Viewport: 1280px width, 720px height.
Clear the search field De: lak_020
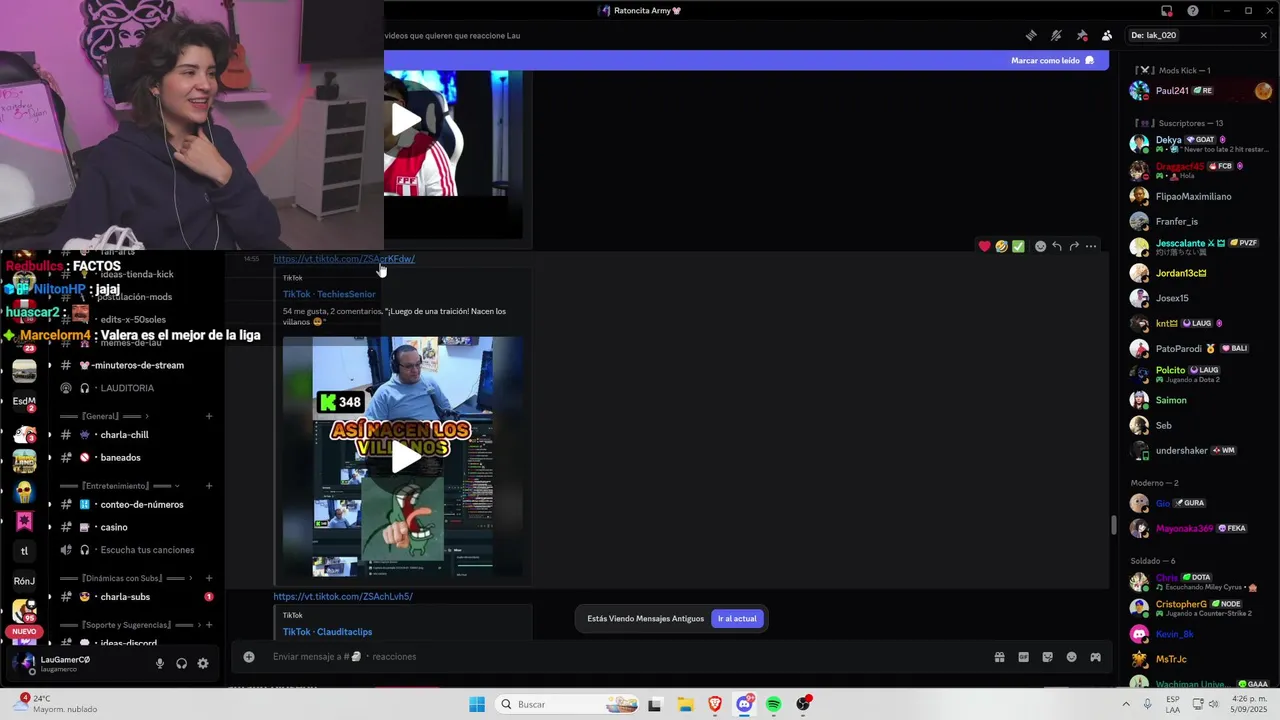[x=1263, y=35]
